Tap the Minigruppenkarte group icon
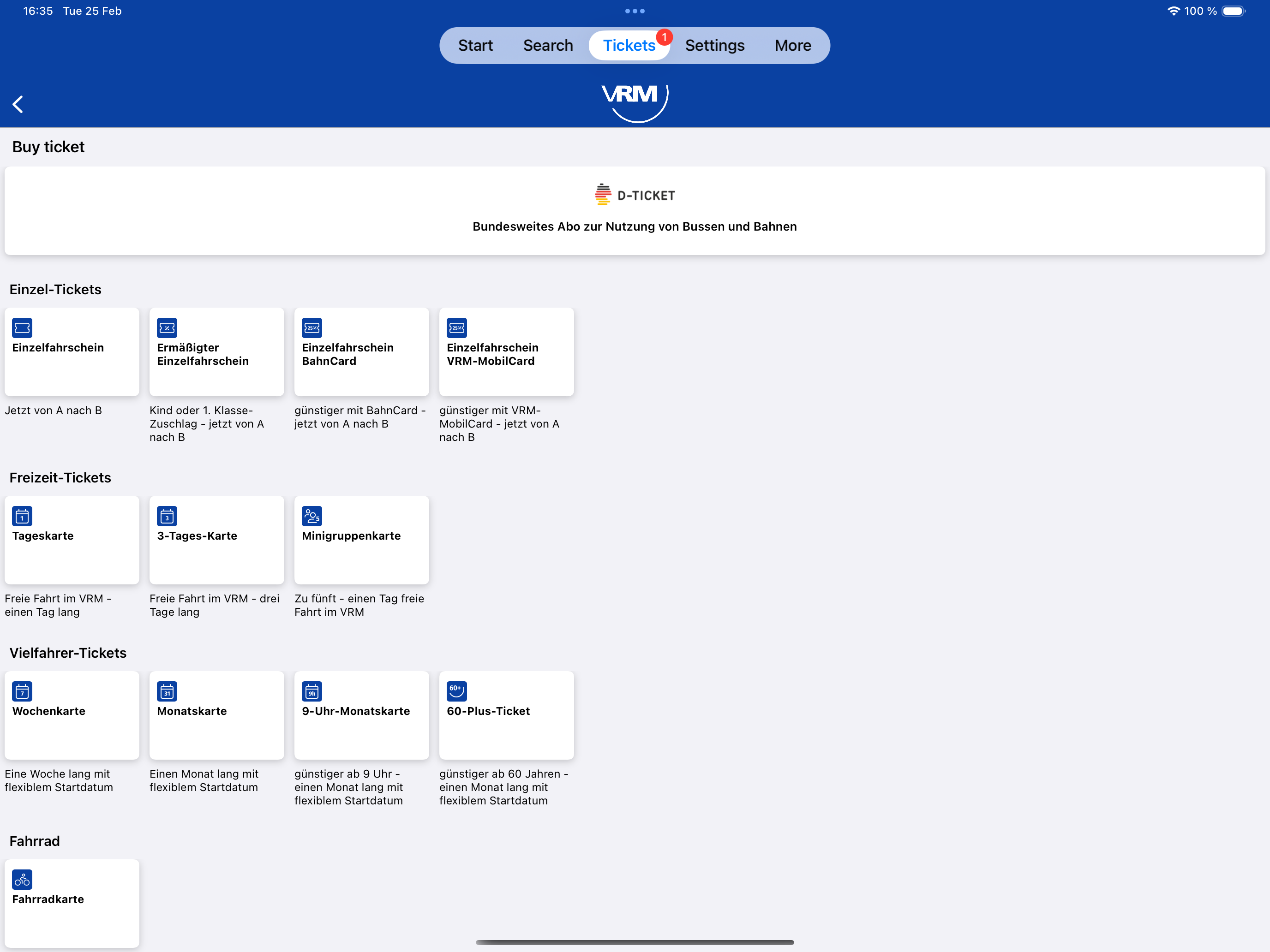Viewport: 1270px width, 952px height. [x=312, y=516]
